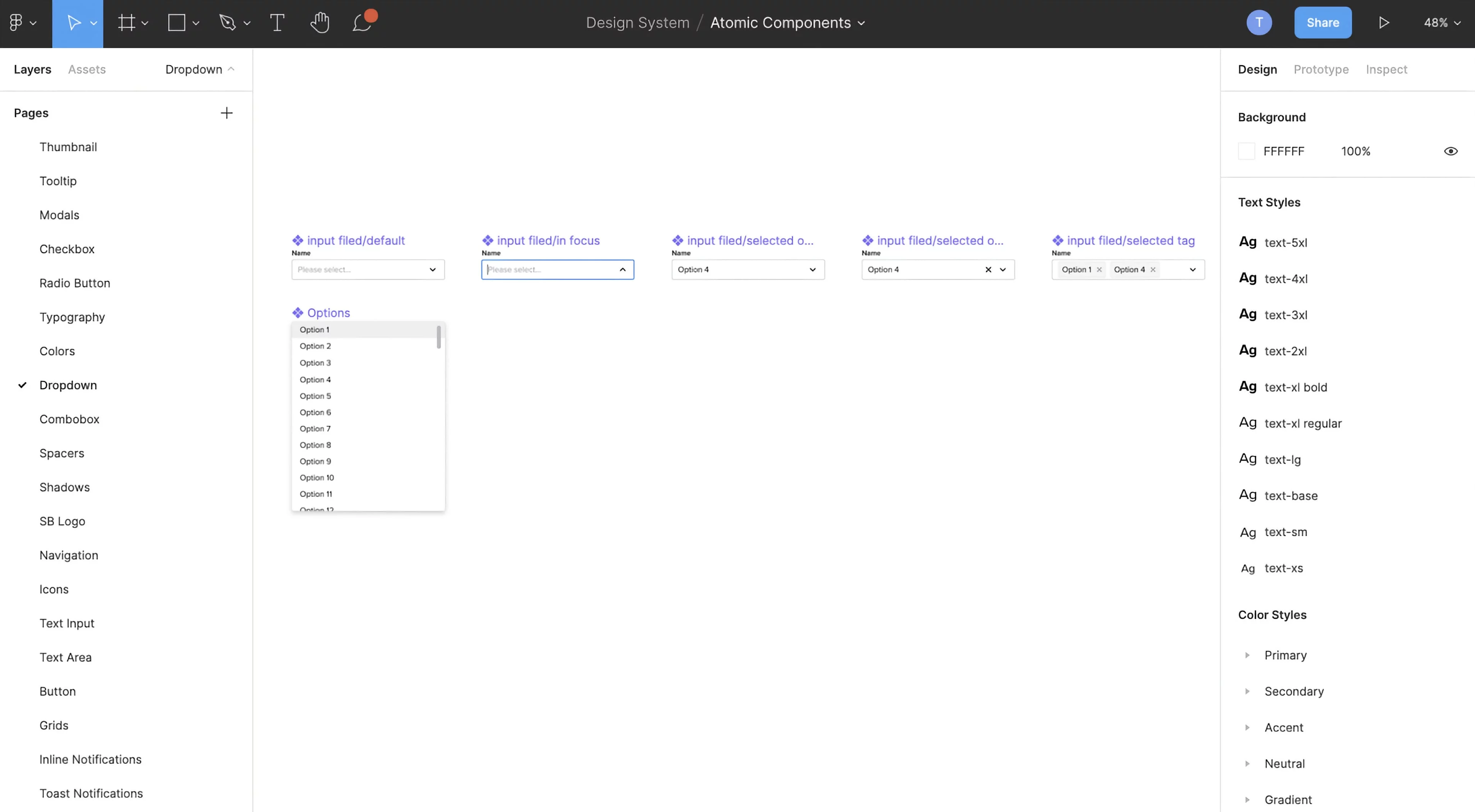Click the blue Share button
Viewport: 1475px width, 812px height.
1323,23
